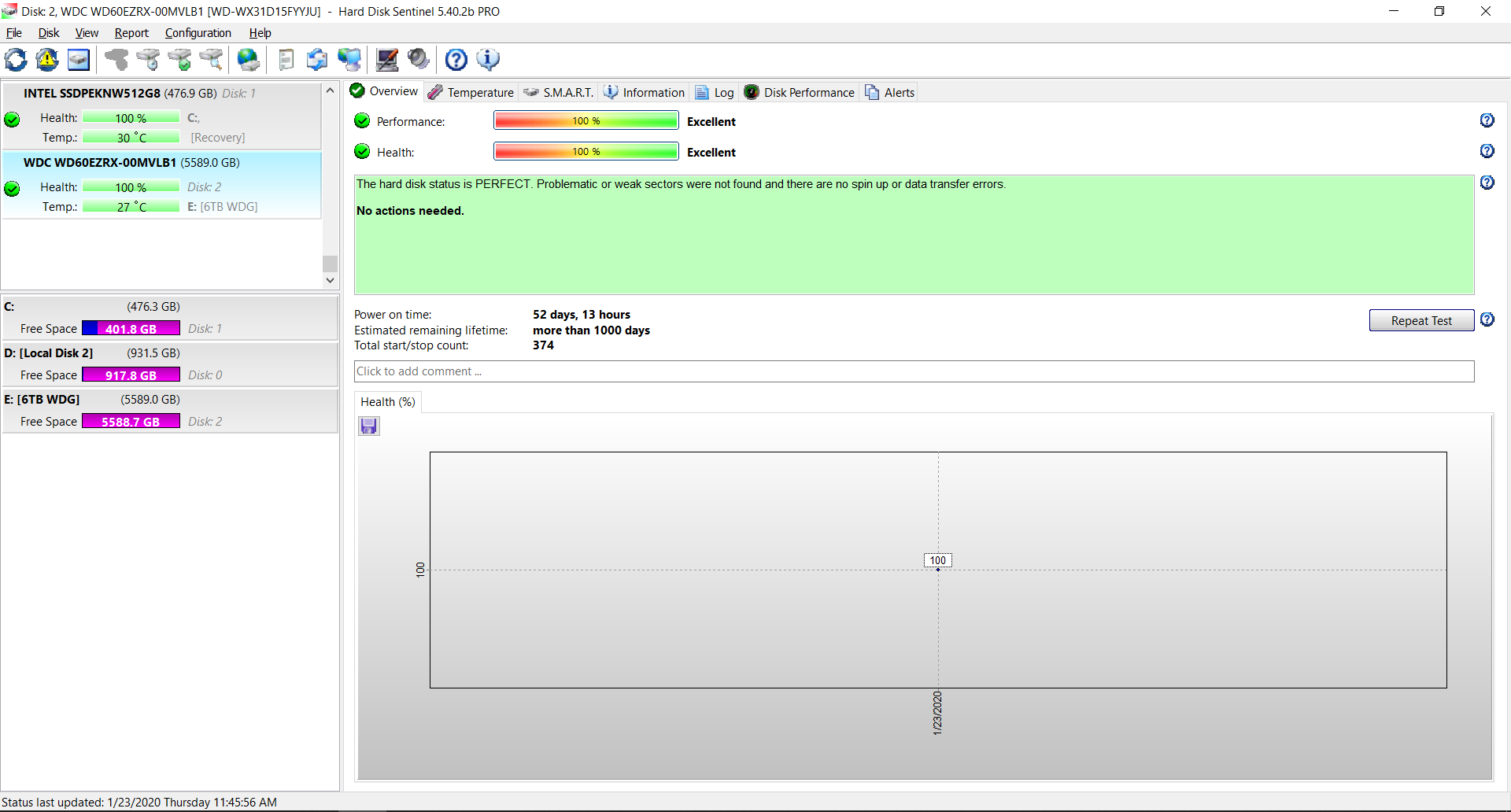The width and height of the screenshot is (1511, 812).
Task: Open configuration via monitor with screwdriver icon
Action: 387,60
